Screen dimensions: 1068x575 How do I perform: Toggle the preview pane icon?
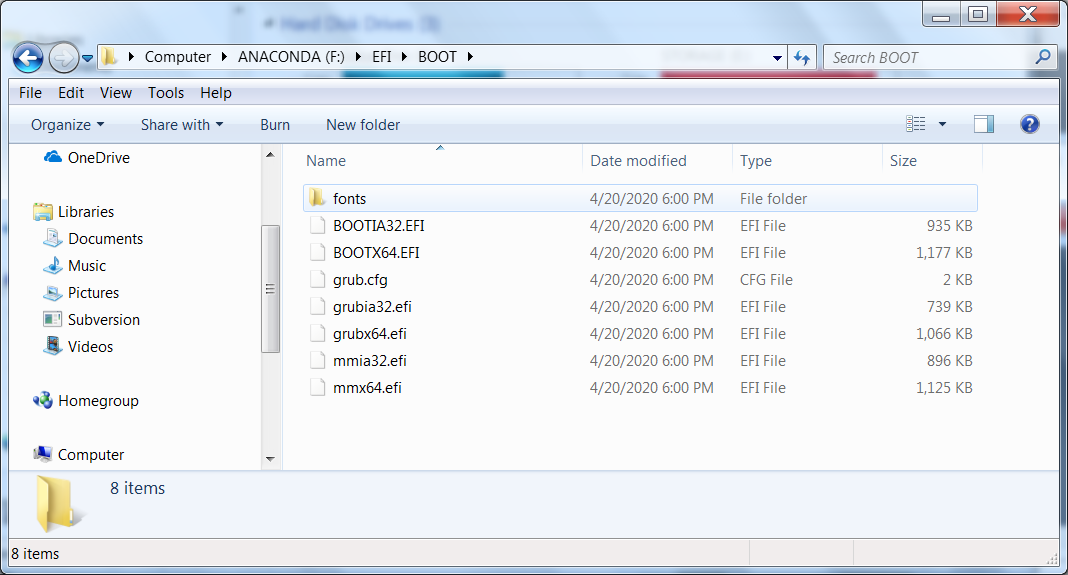click(x=984, y=124)
